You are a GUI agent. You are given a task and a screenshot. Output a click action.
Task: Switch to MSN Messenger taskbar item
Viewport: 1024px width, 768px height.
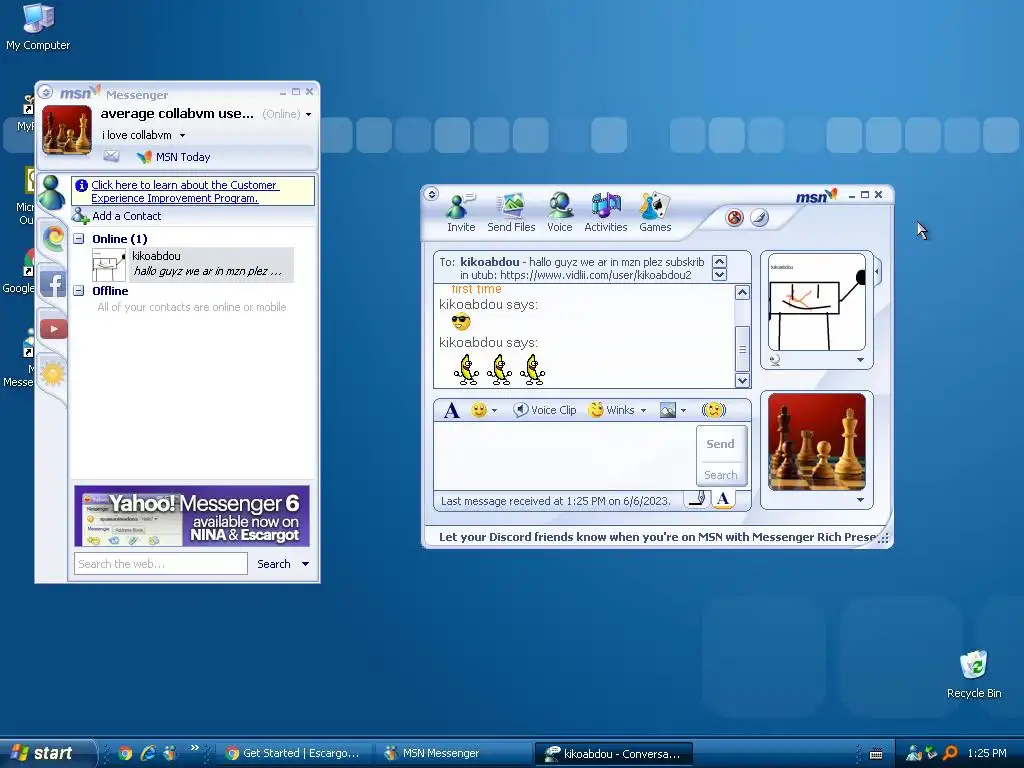[455, 753]
